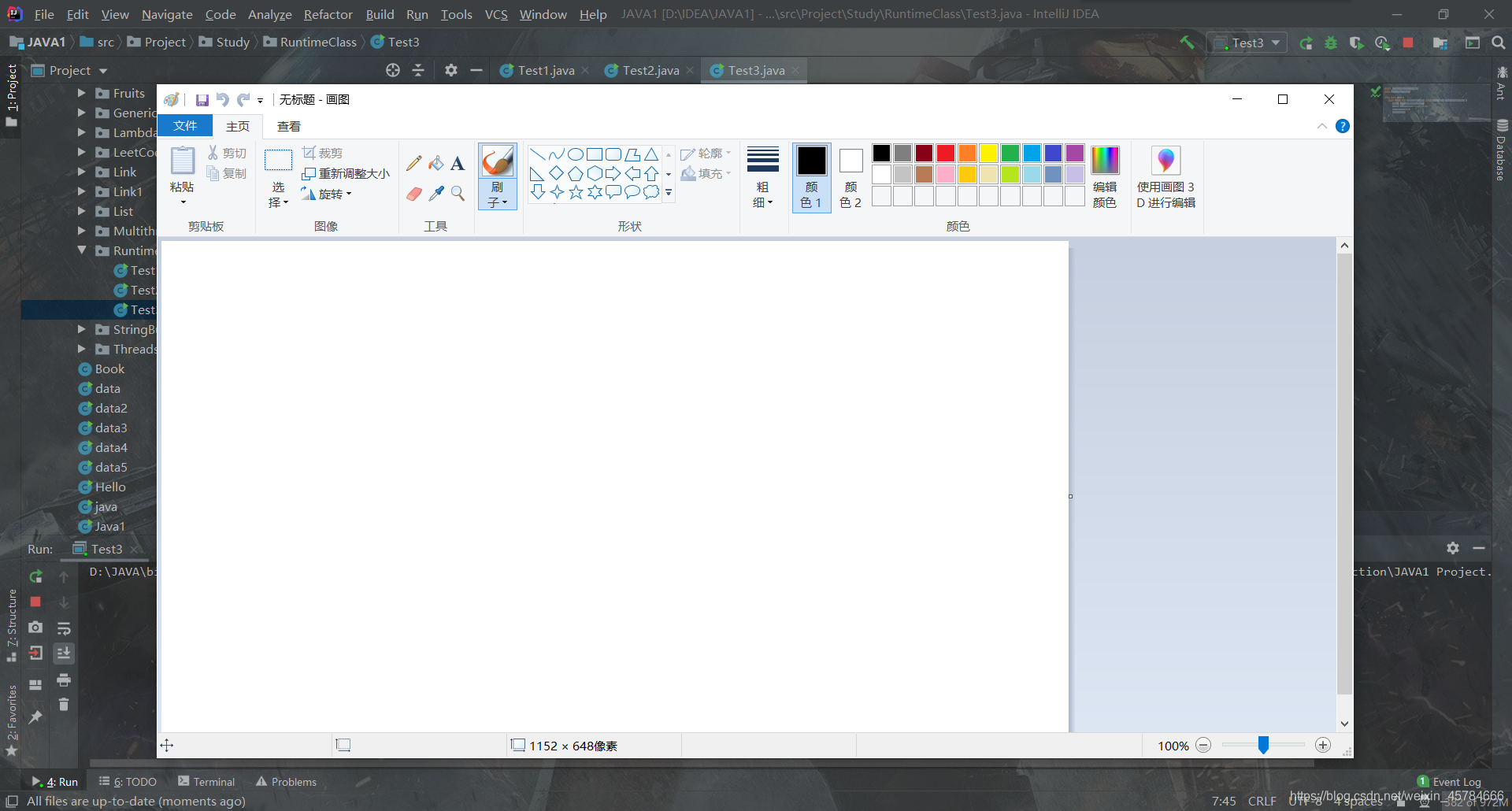
Task: Toggle scroll to end in Run panel
Action: pyautogui.click(x=64, y=653)
